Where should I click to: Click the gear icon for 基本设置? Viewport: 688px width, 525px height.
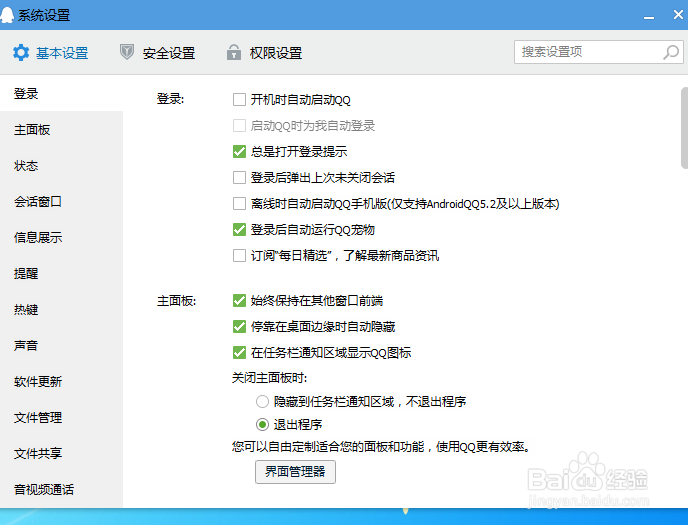[x=20, y=53]
